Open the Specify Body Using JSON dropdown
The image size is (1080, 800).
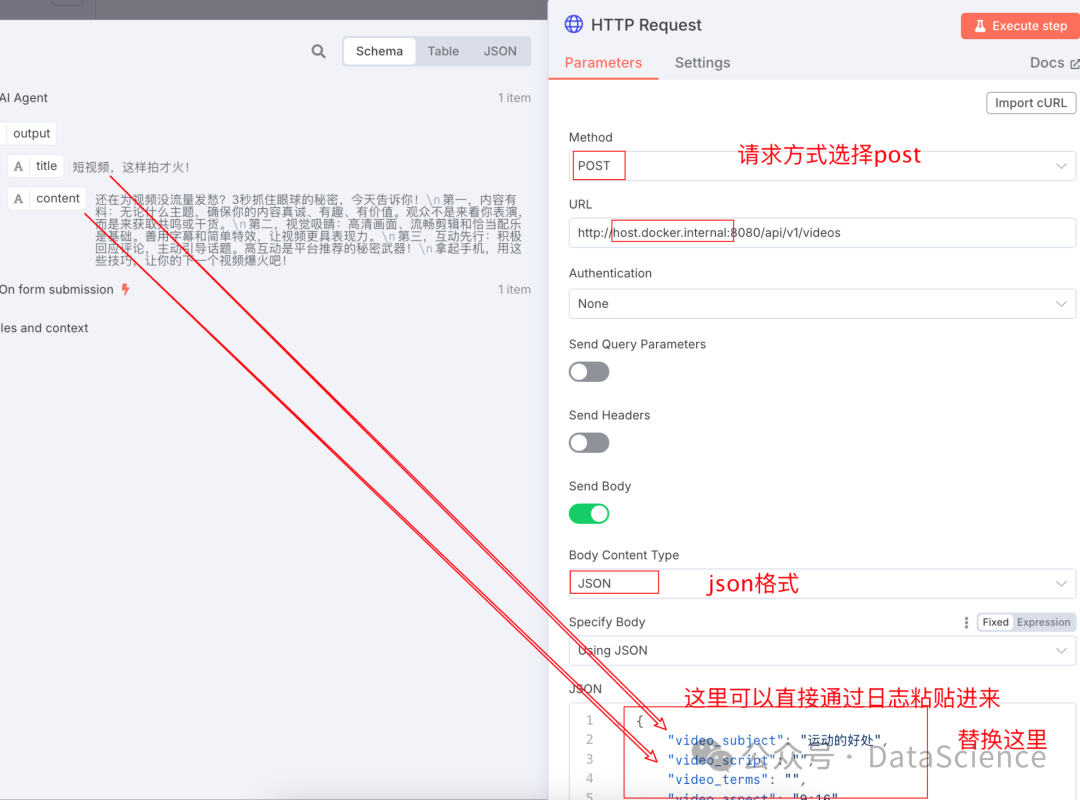[x=822, y=650]
